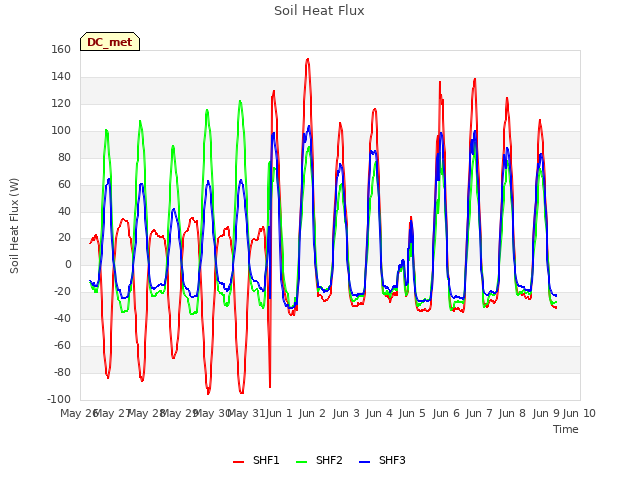Click the -100 y-axis tick label
This screenshot has height=480, width=640.
pos(59,399)
